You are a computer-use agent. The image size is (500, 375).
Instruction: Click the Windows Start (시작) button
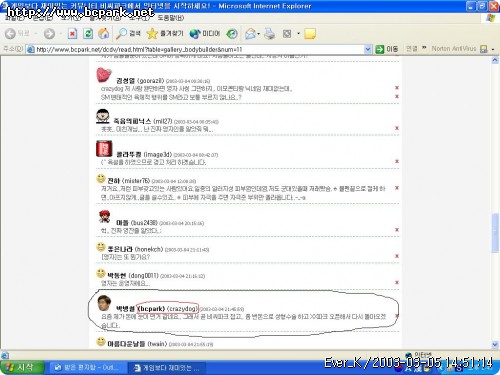(x=23, y=367)
